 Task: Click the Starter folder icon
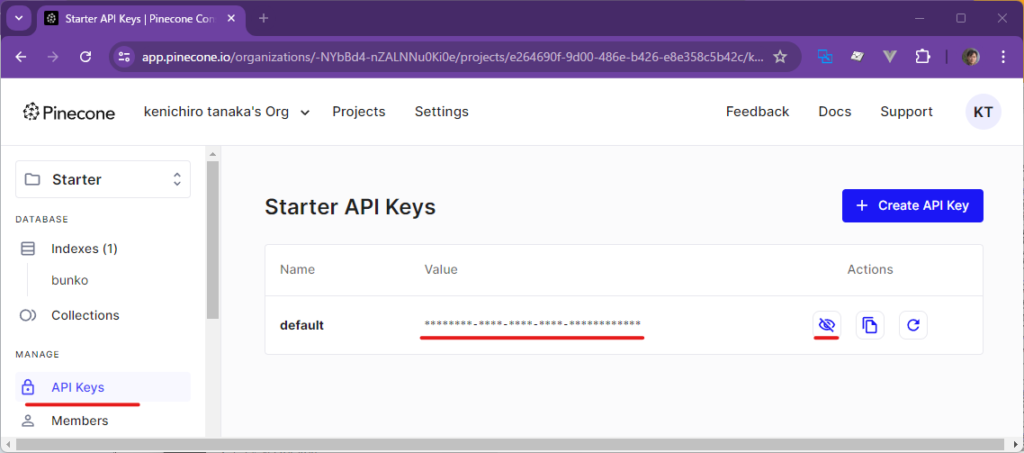click(x=32, y=179)
